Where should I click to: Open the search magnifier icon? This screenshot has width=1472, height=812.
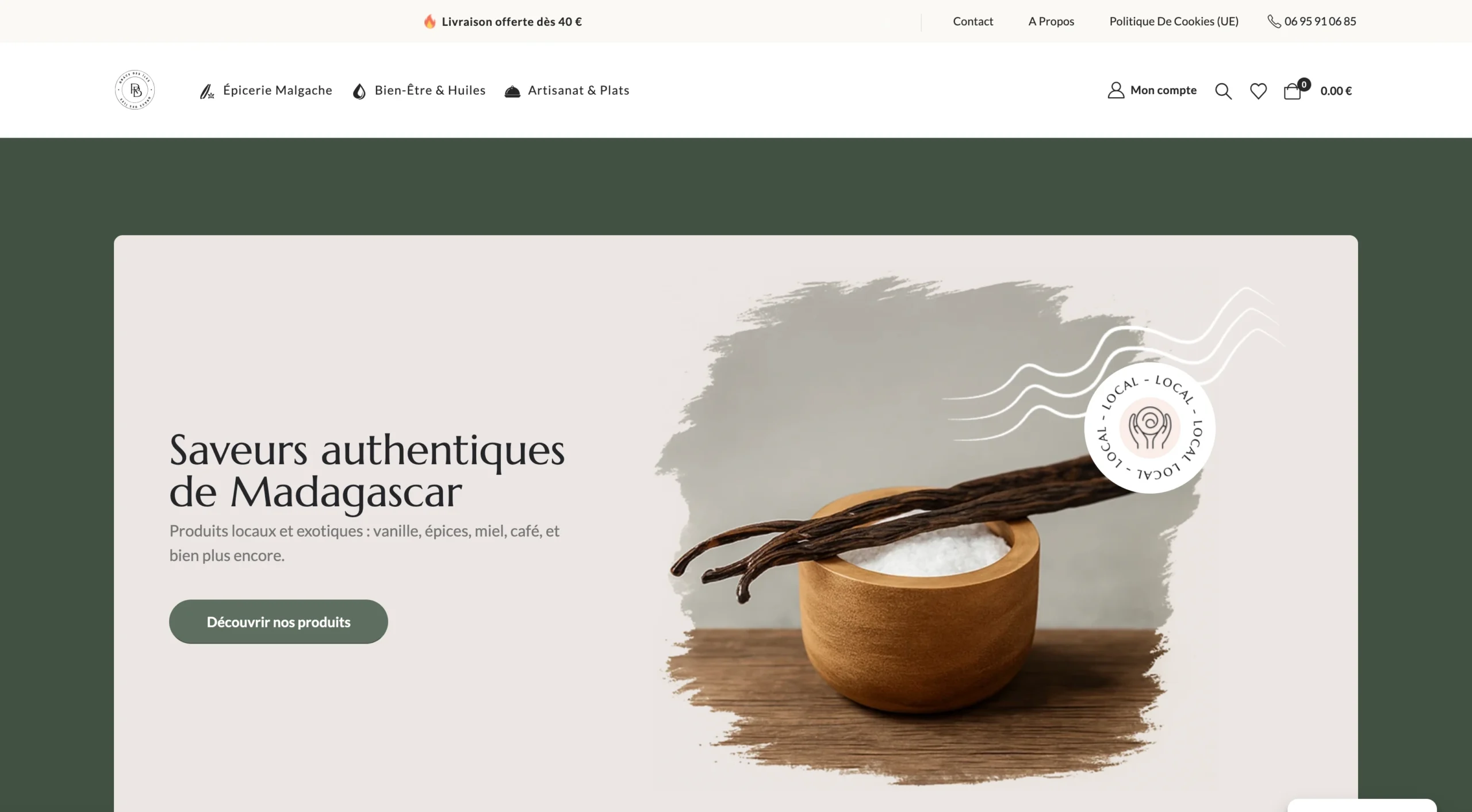point(1223,91)
